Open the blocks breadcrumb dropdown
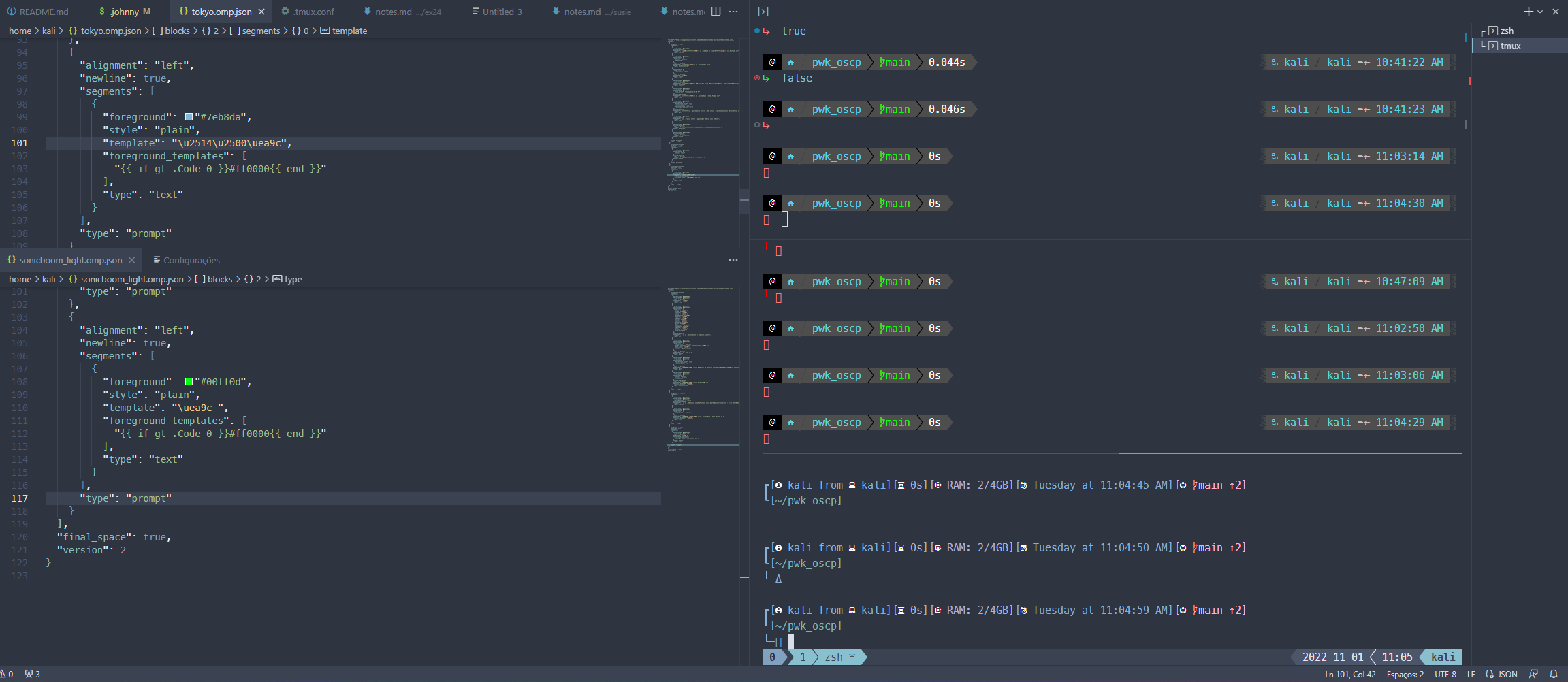The width and height of the screenshot is (1568, 682). [175, 31]
